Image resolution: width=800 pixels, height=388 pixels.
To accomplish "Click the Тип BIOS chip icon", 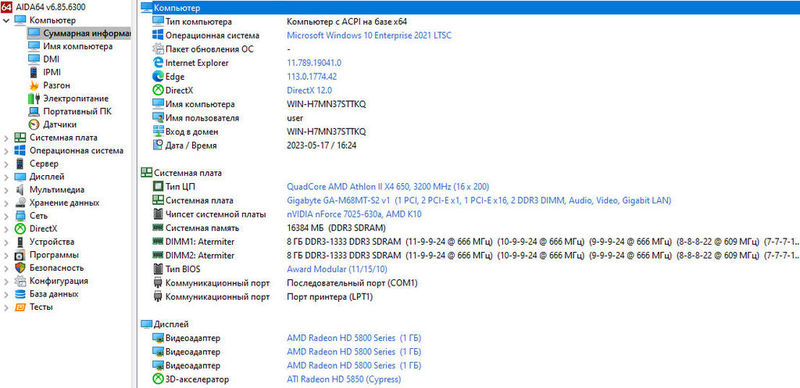I will [158, 269].
